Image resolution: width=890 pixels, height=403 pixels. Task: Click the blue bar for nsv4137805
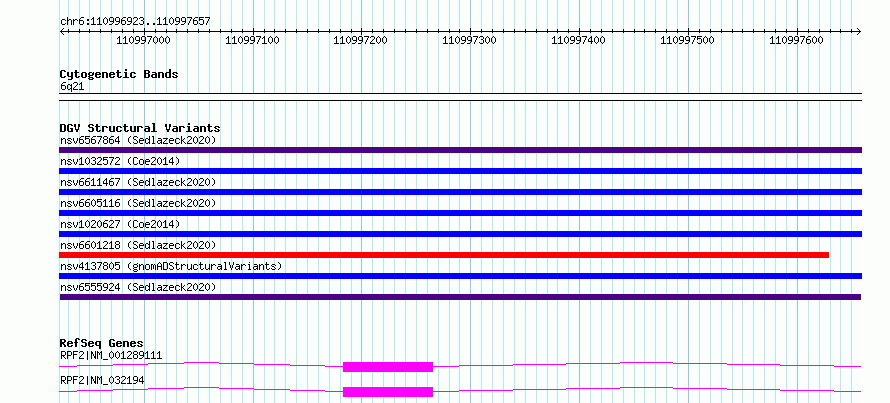tap(460, 276)
